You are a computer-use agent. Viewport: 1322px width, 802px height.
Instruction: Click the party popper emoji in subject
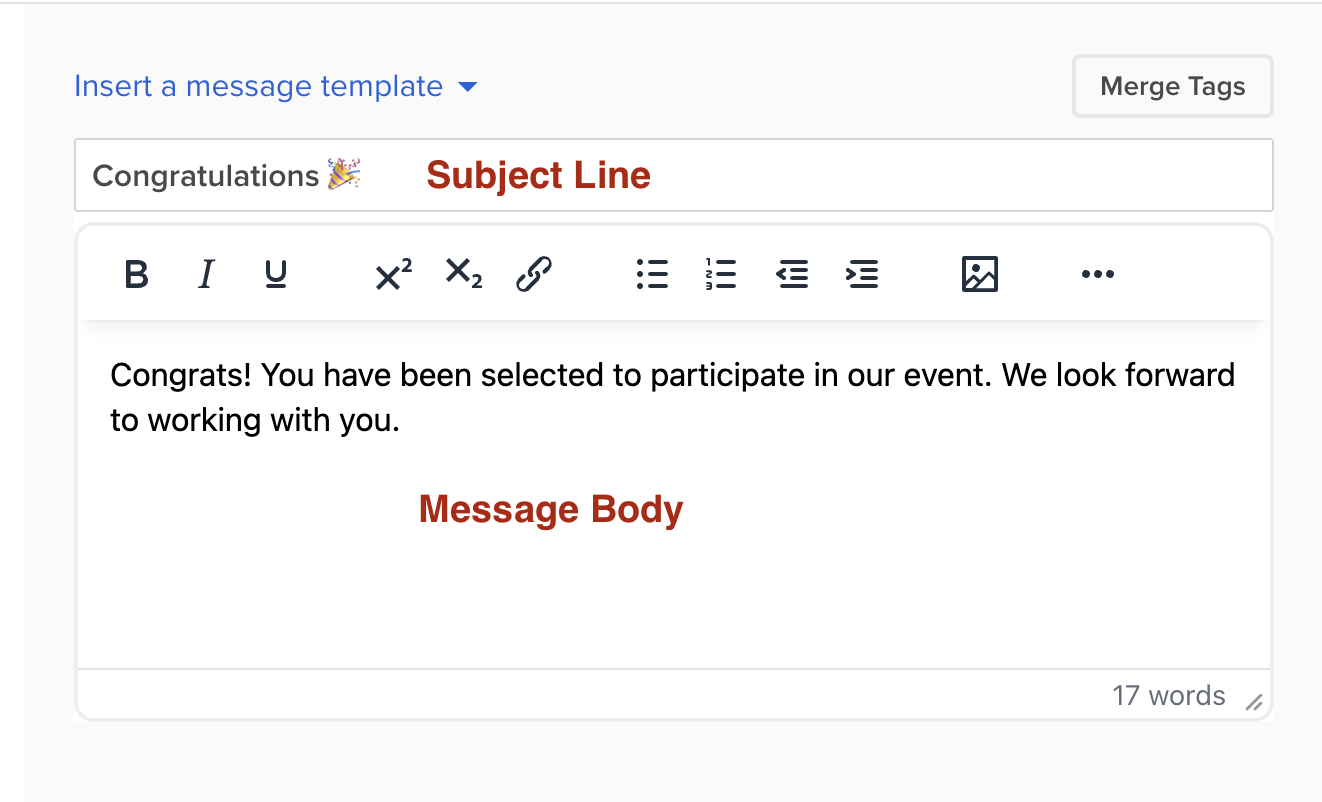pos(344,175)
